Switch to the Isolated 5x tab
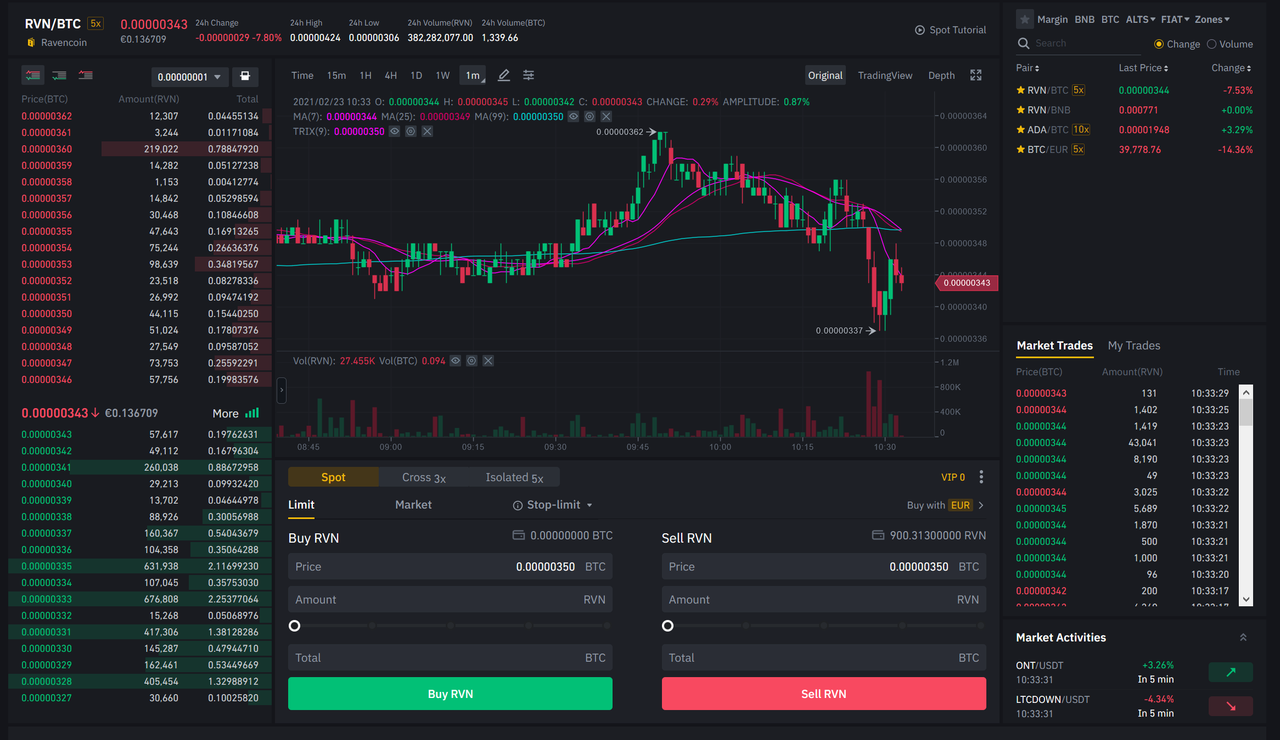The height and width of the screenshot is (740, 1280). pyautogui.click(x=514, y=478)
